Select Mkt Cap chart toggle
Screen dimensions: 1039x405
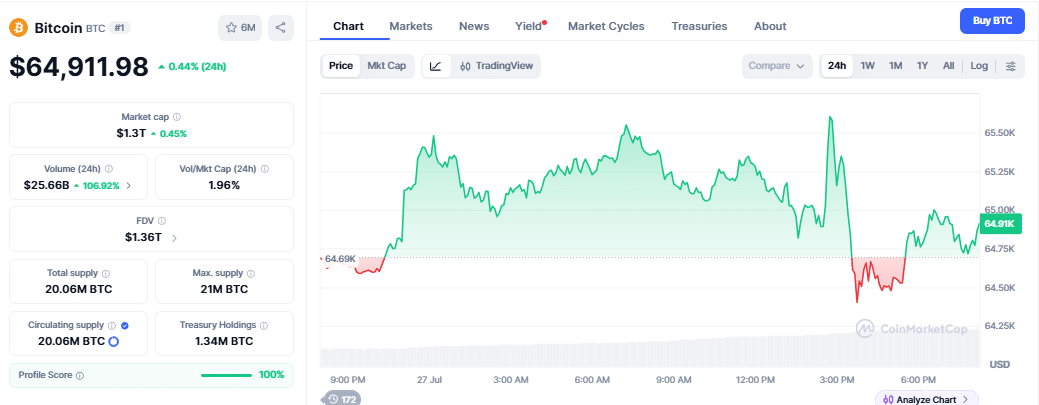pos(387,66)
